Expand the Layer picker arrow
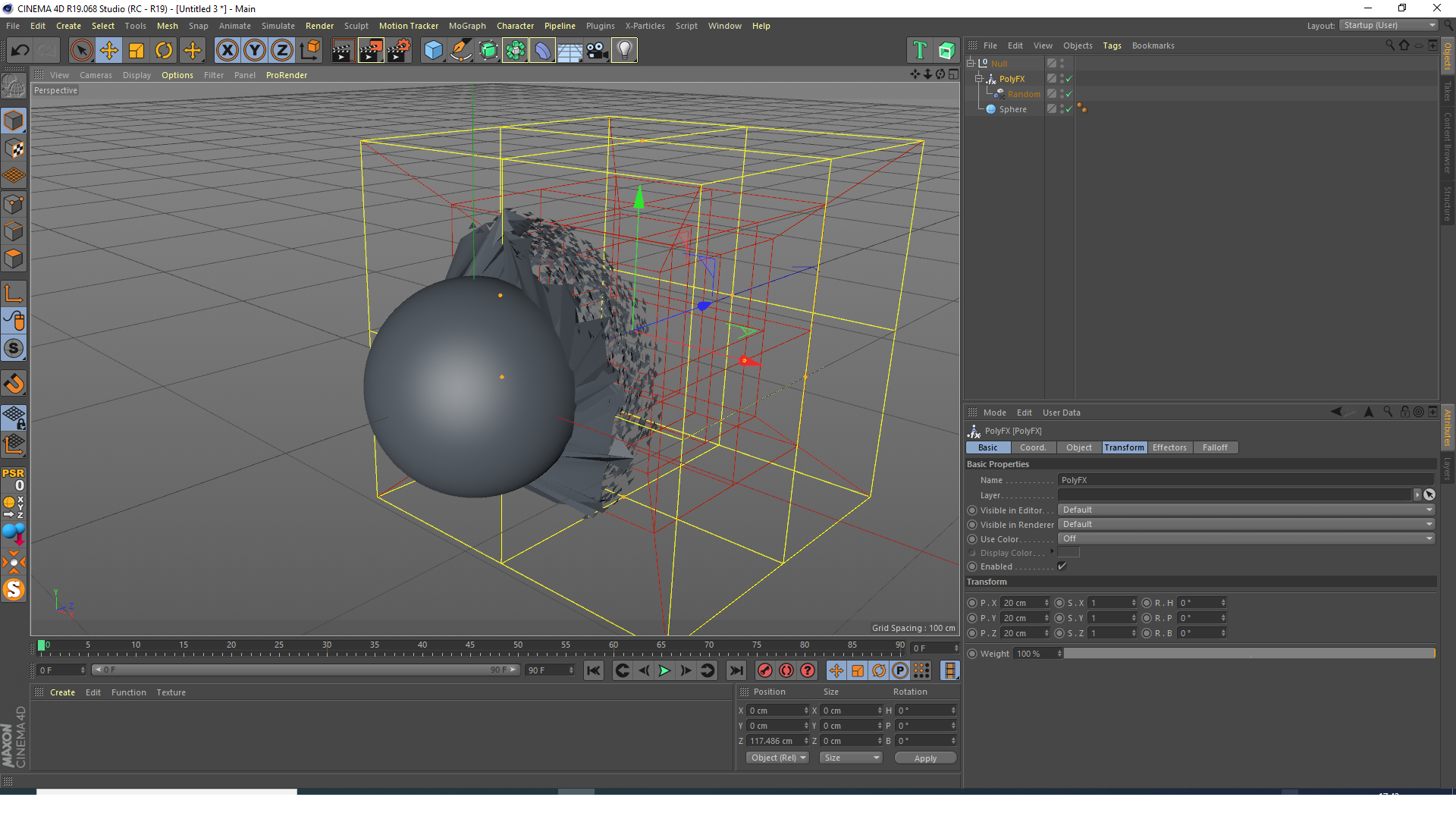Viewport: 1456px width, 819px height. (1417, 494)
